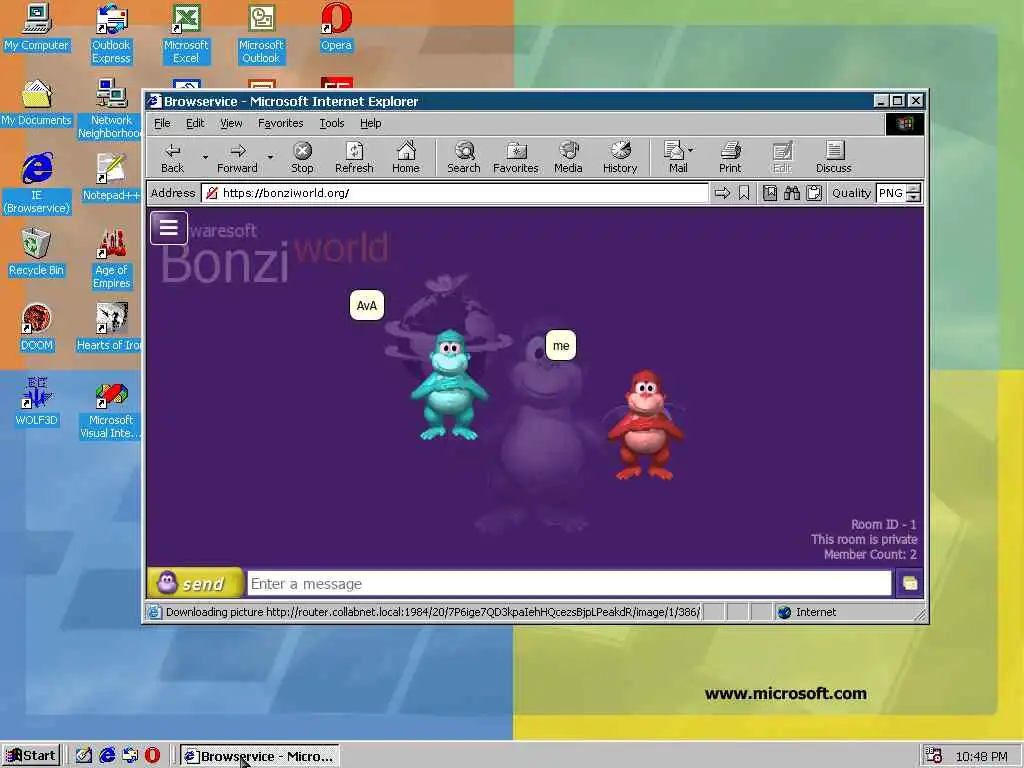The image size is (1024, 768).
Task: Refresh the page in Internet Explorer
Action: pyautogui.click(x=354, y=158)
